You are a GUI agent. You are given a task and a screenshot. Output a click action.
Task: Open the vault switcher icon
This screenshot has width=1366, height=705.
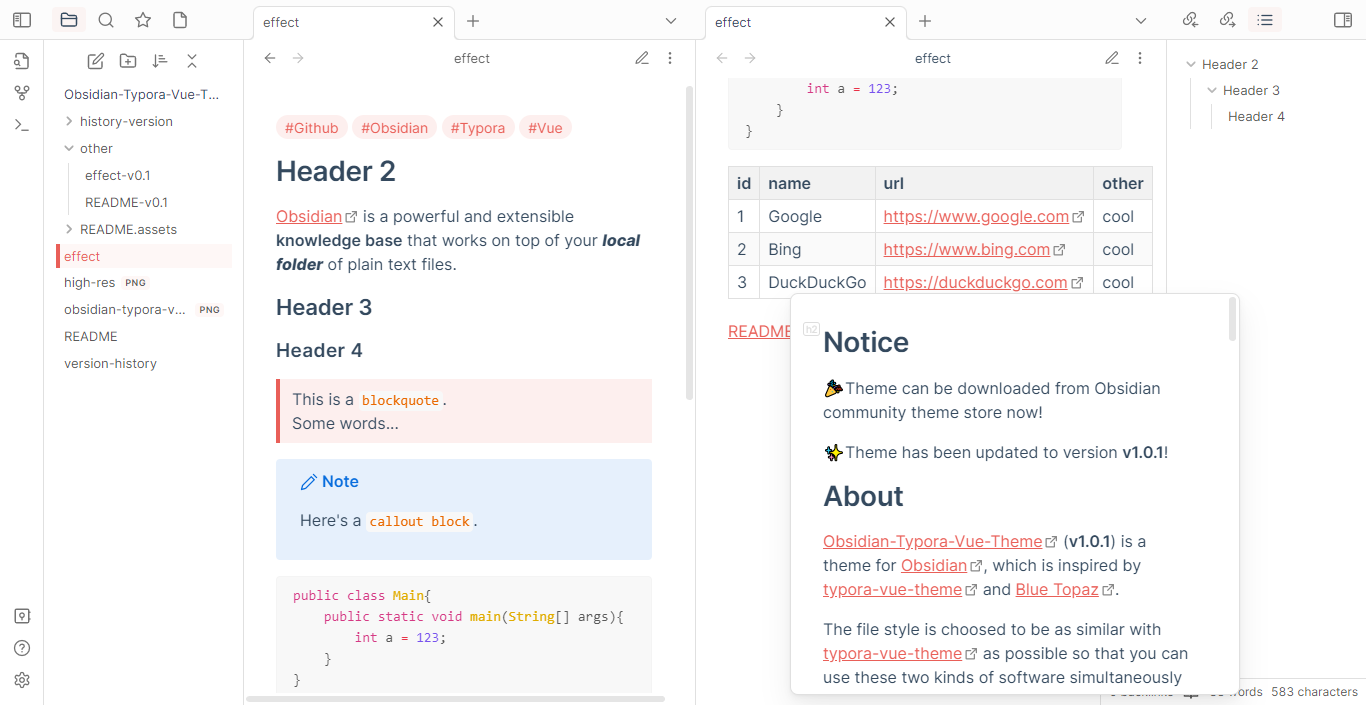pyautogui.click(x=22, y=616)
